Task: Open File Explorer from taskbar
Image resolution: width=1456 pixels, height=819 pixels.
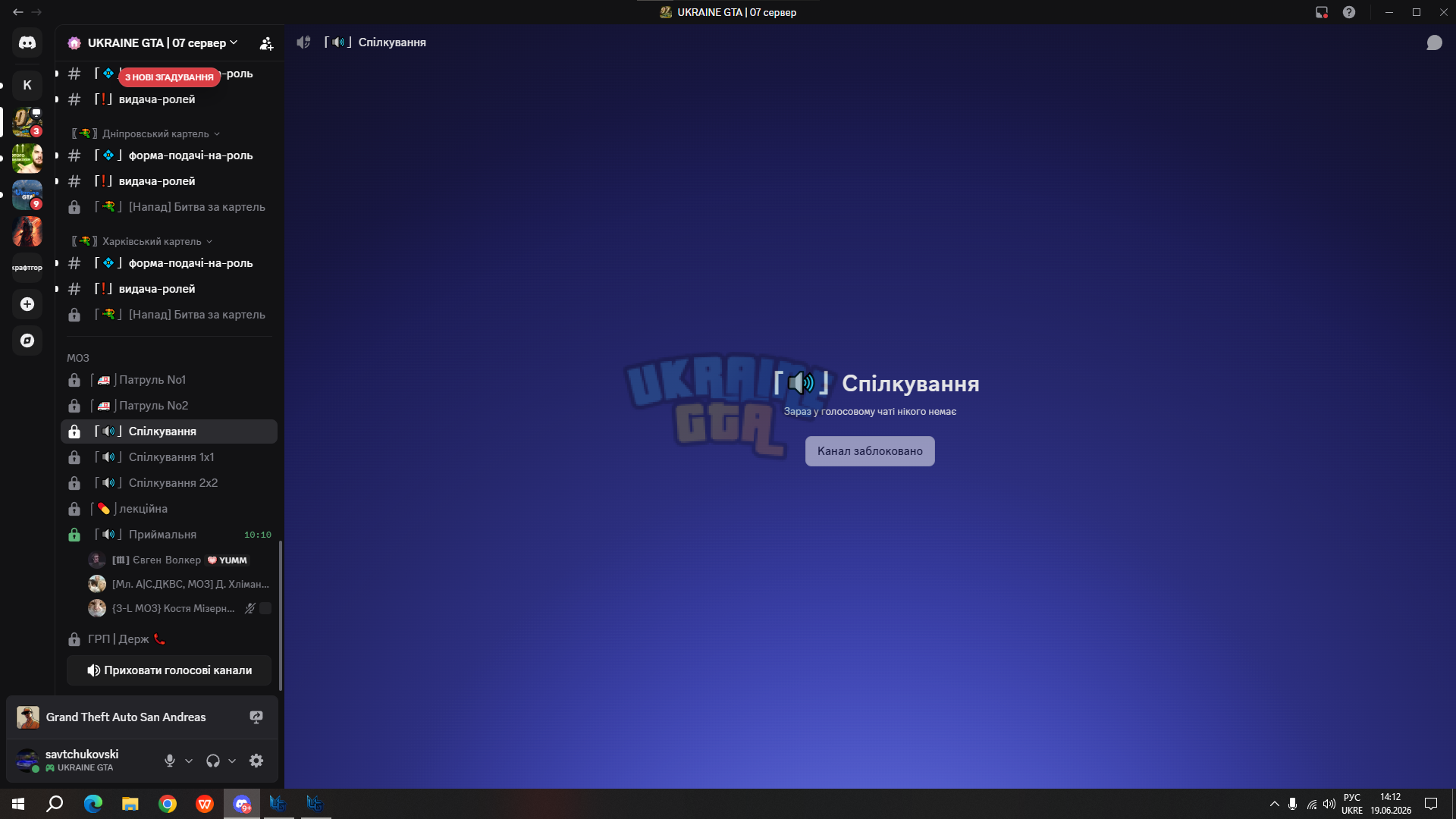Action: coord(130,804)
